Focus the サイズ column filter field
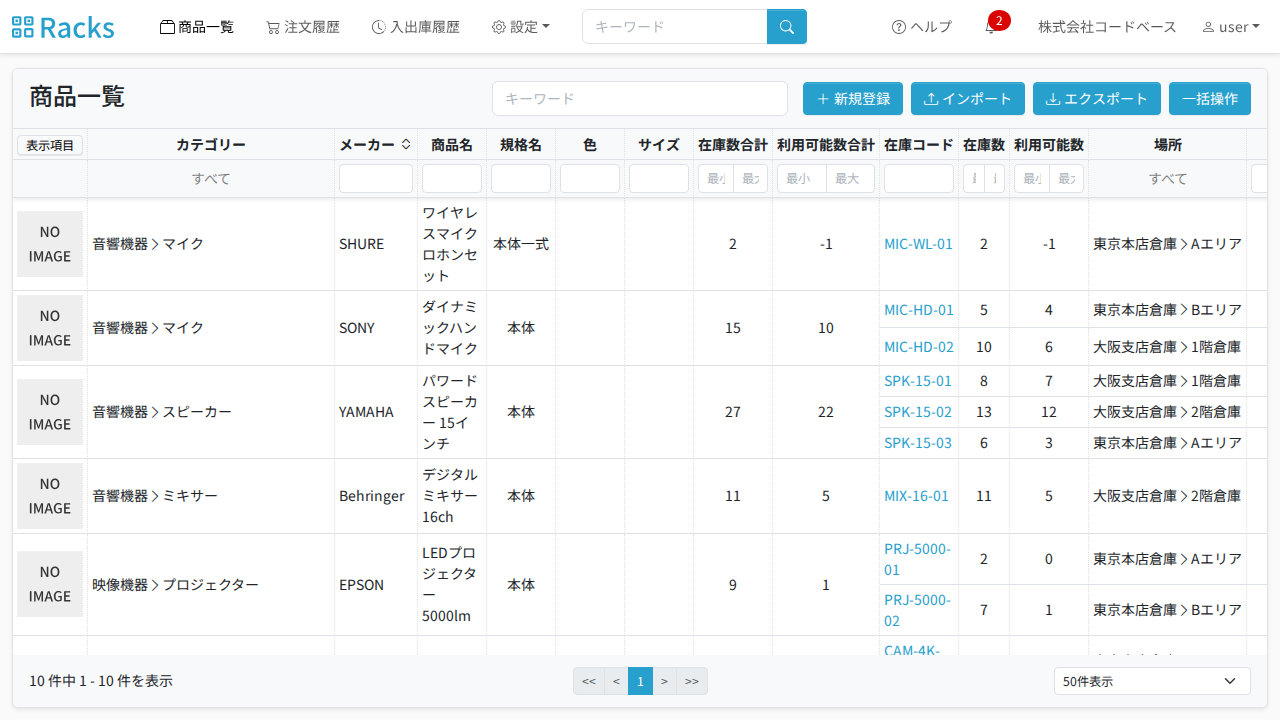The width and height of the screenshot is (1280, 720). click(x=659, y=179)
